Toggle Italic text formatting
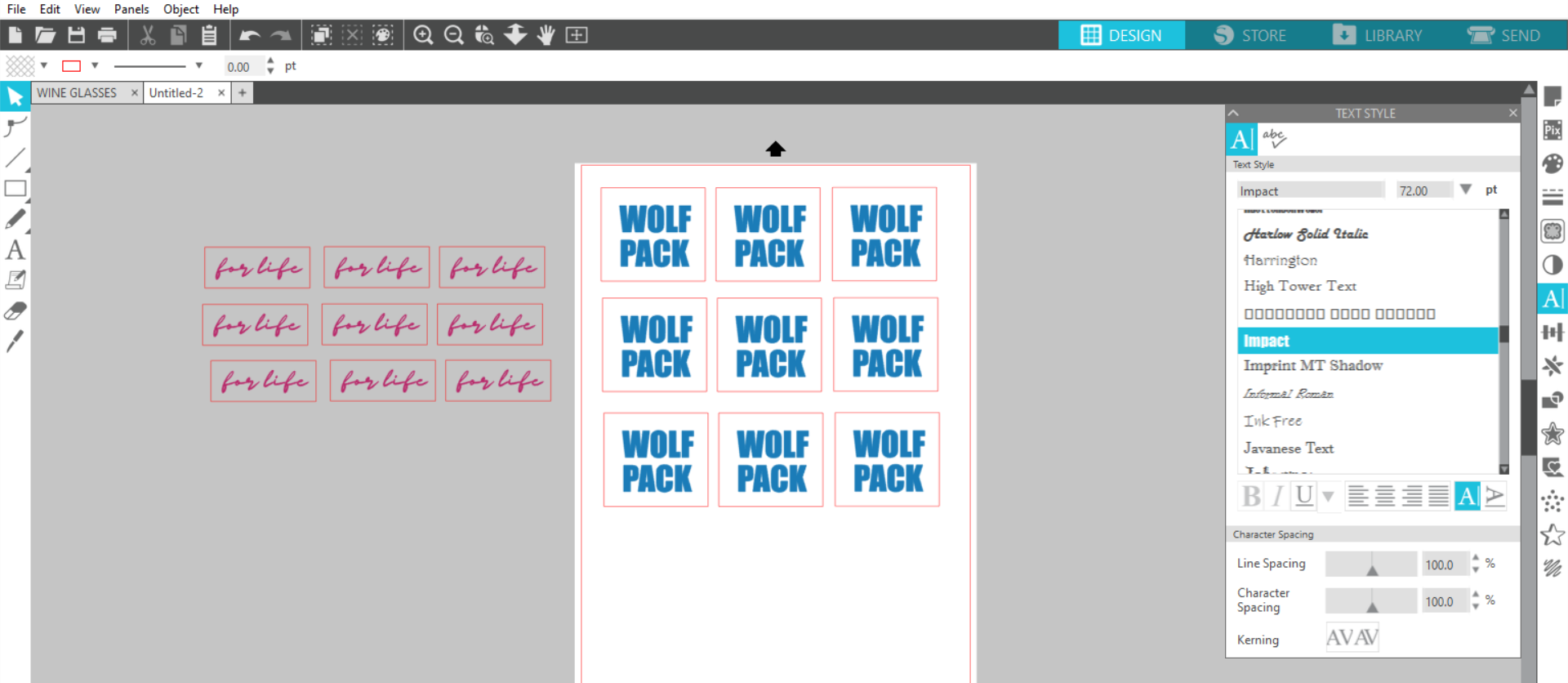This screenshot has height=683, width=1568. 1278,496
